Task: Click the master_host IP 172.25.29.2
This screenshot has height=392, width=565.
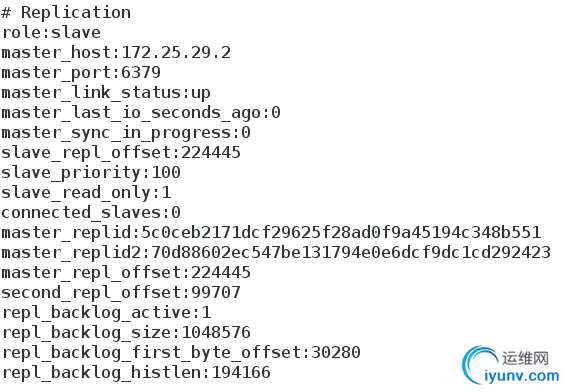Action: click(x=176, y=53)
